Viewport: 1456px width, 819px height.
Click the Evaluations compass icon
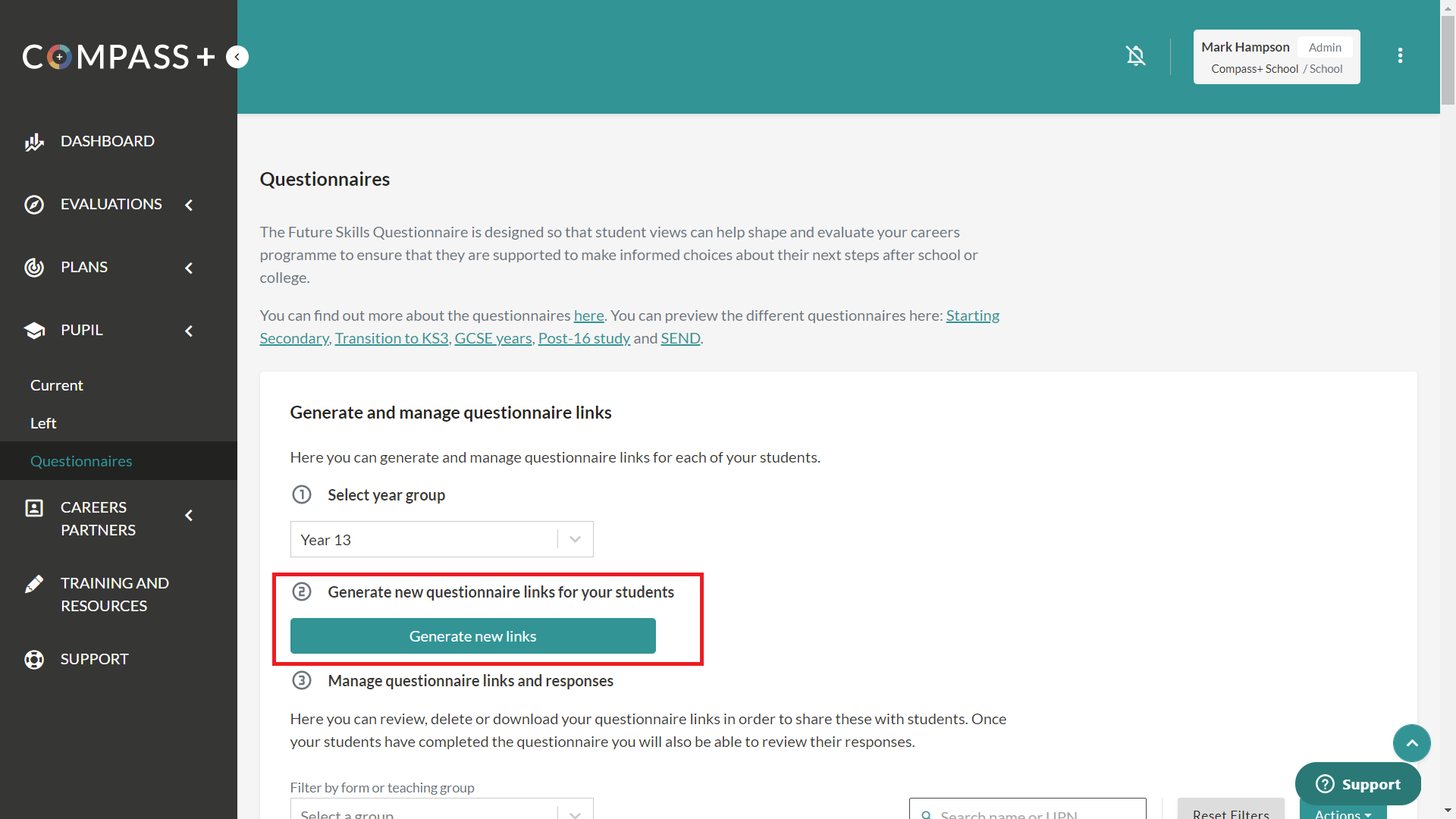(x=34, y=205)
